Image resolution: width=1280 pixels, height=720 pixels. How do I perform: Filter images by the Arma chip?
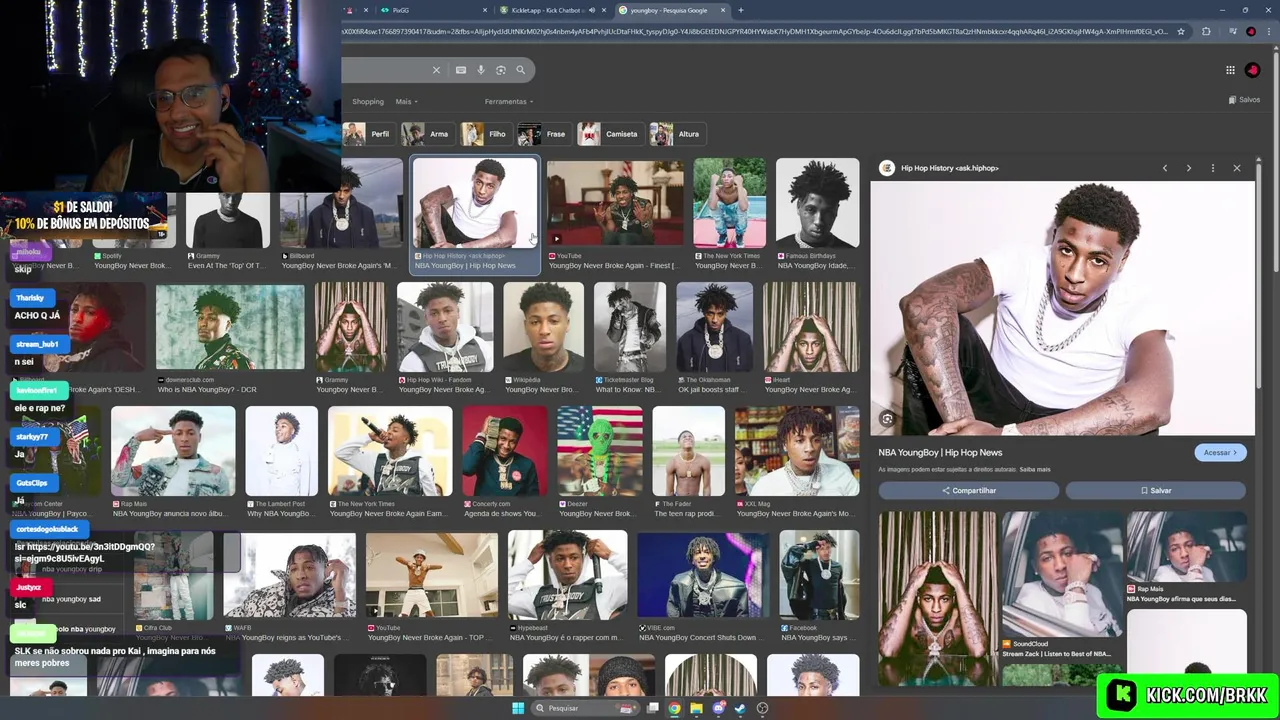427,134
